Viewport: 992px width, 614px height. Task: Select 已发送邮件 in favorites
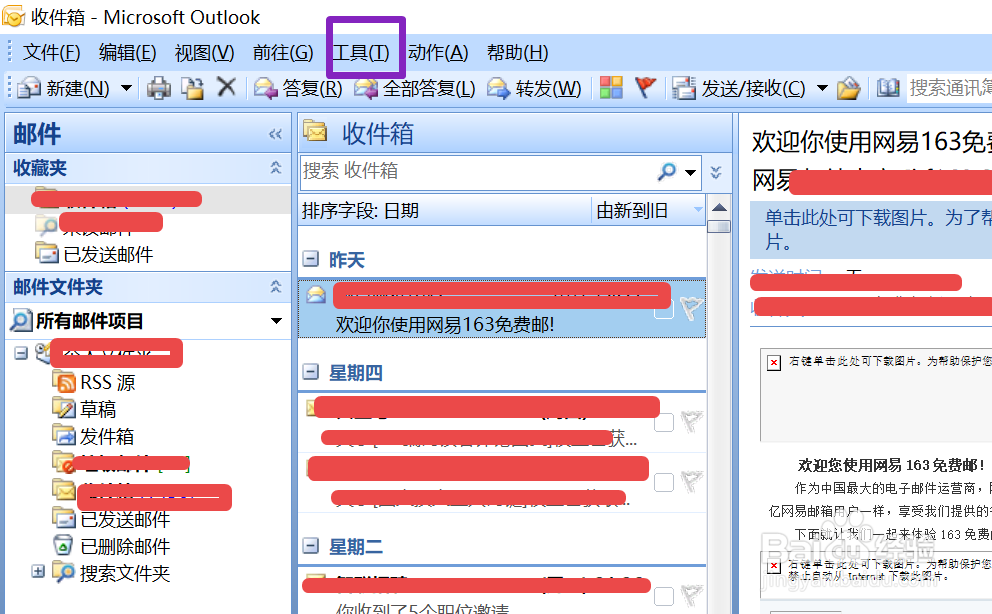coord(94,254)
